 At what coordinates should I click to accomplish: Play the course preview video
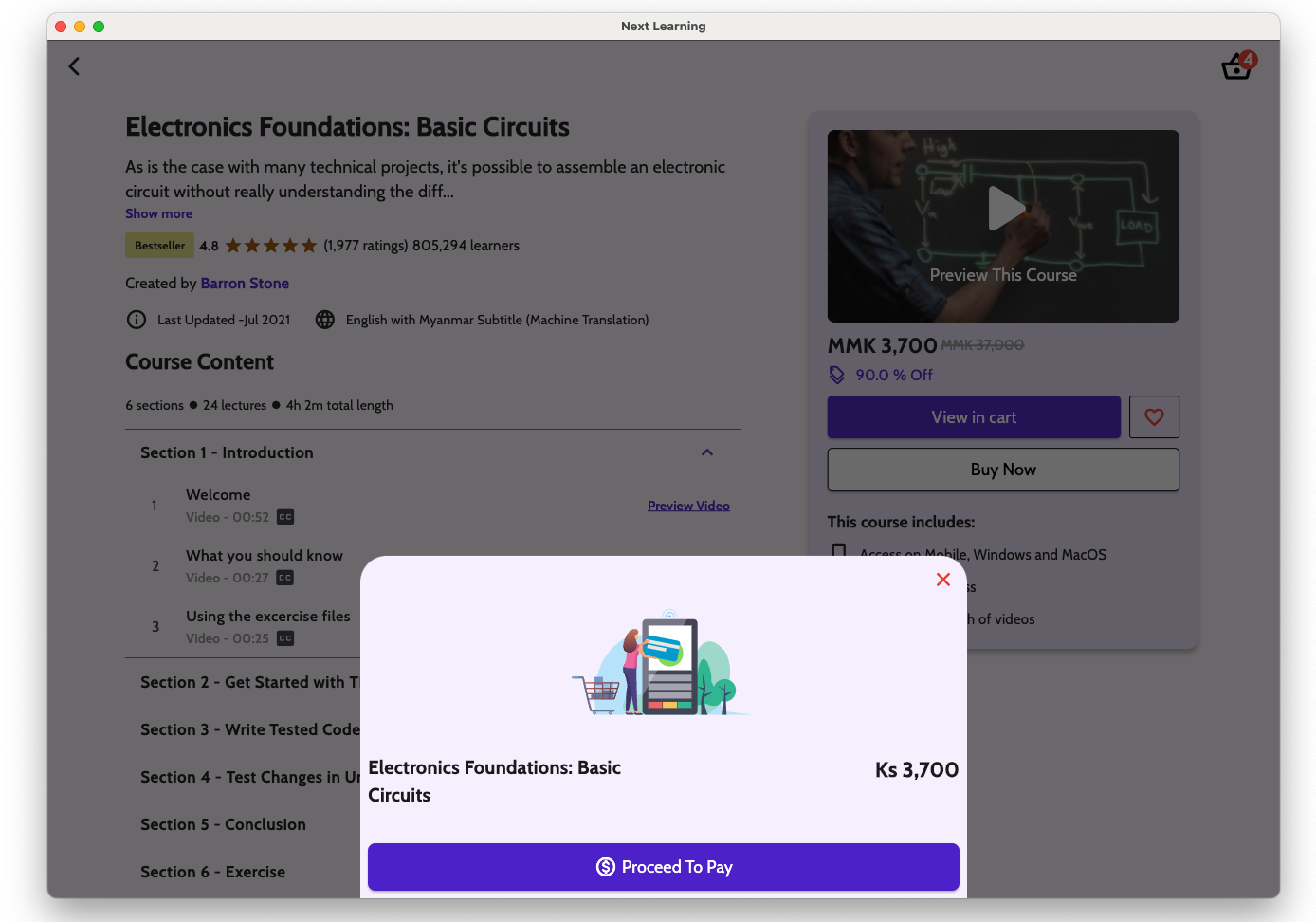coord(1003,209)
